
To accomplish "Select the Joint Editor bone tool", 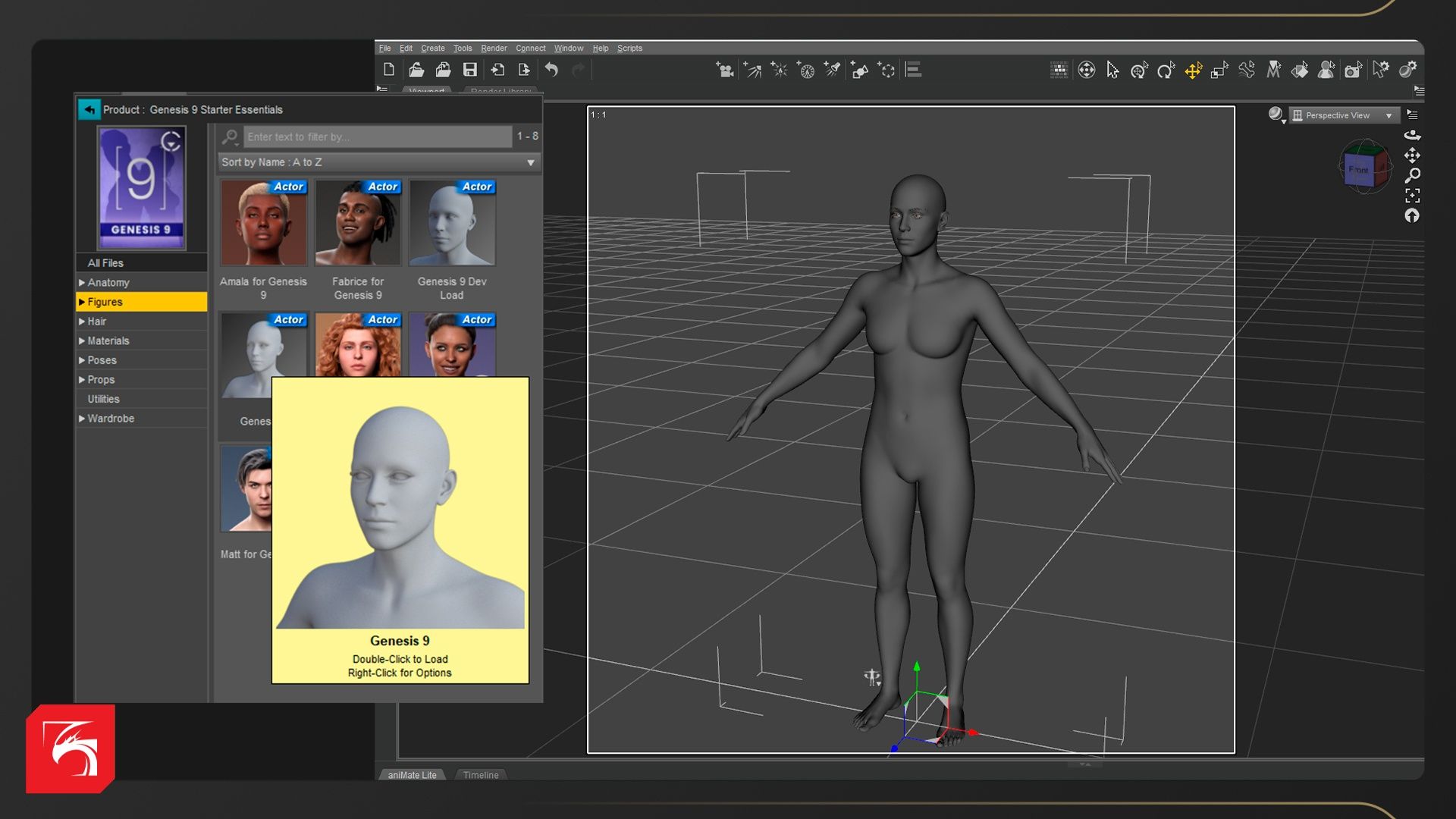I will (x=1247, y=70).
